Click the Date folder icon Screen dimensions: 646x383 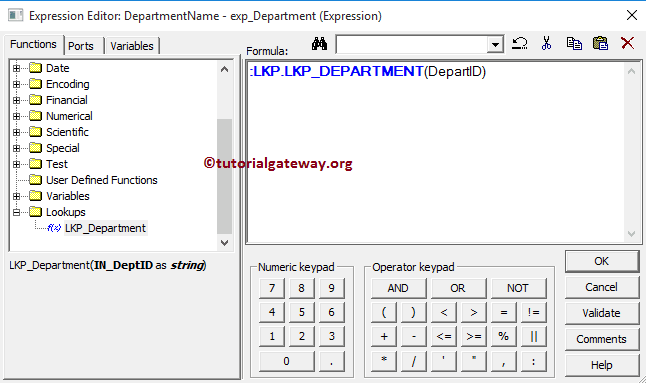pyautogui.click(x=36, y=68)
